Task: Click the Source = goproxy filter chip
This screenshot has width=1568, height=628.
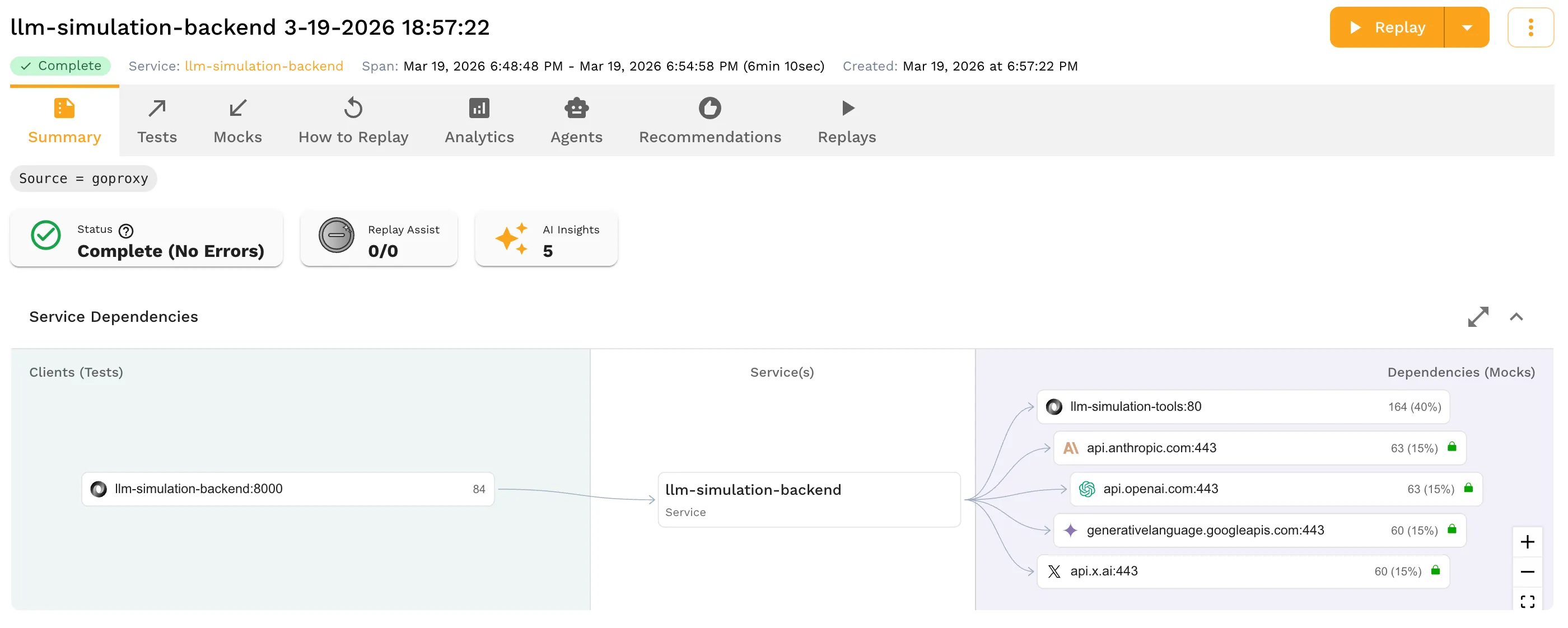Action: (83, 179)
